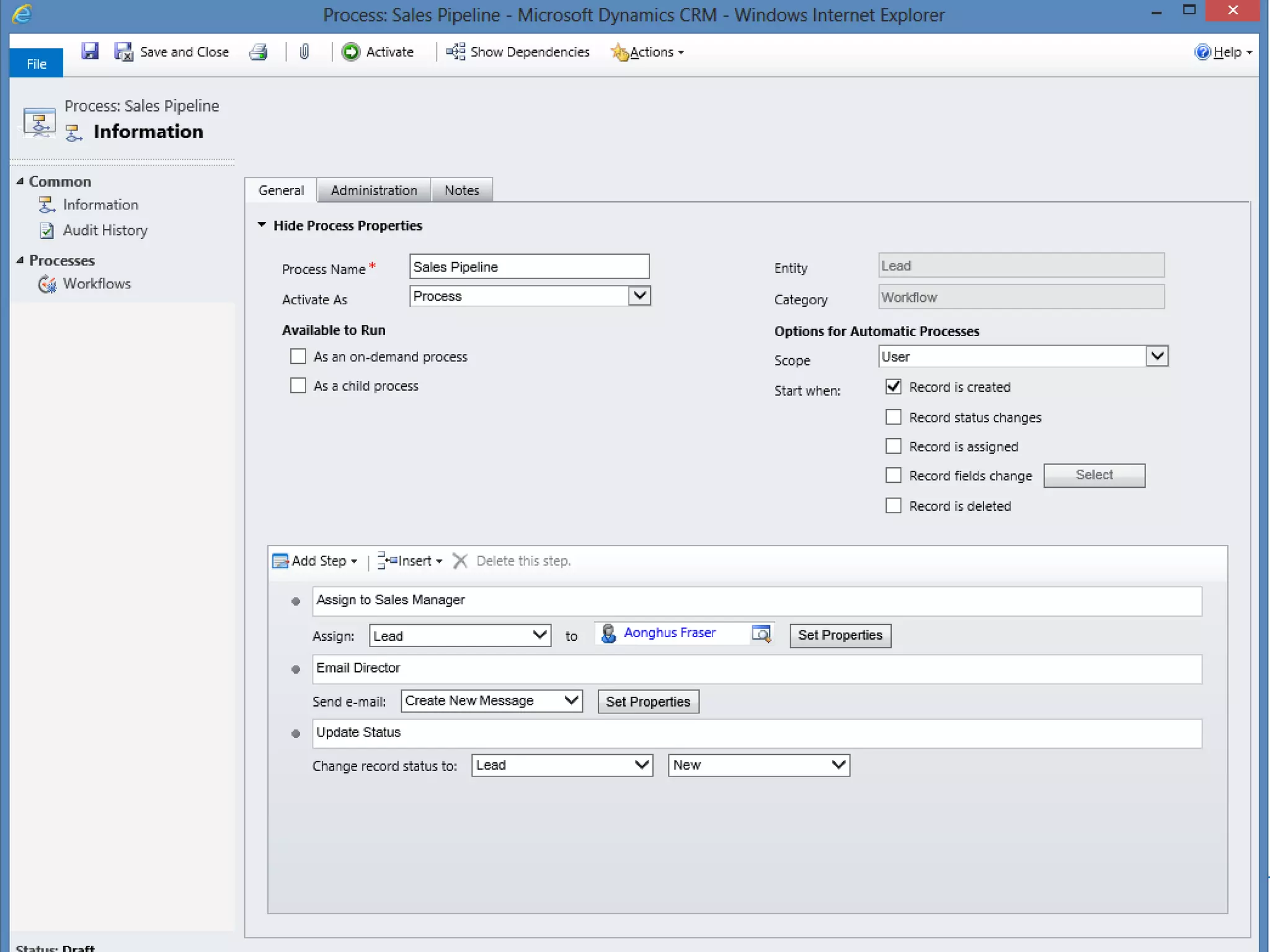This screenshot has width=1270, height=952.
Task: Open the File menu
Action: [37, 64]
